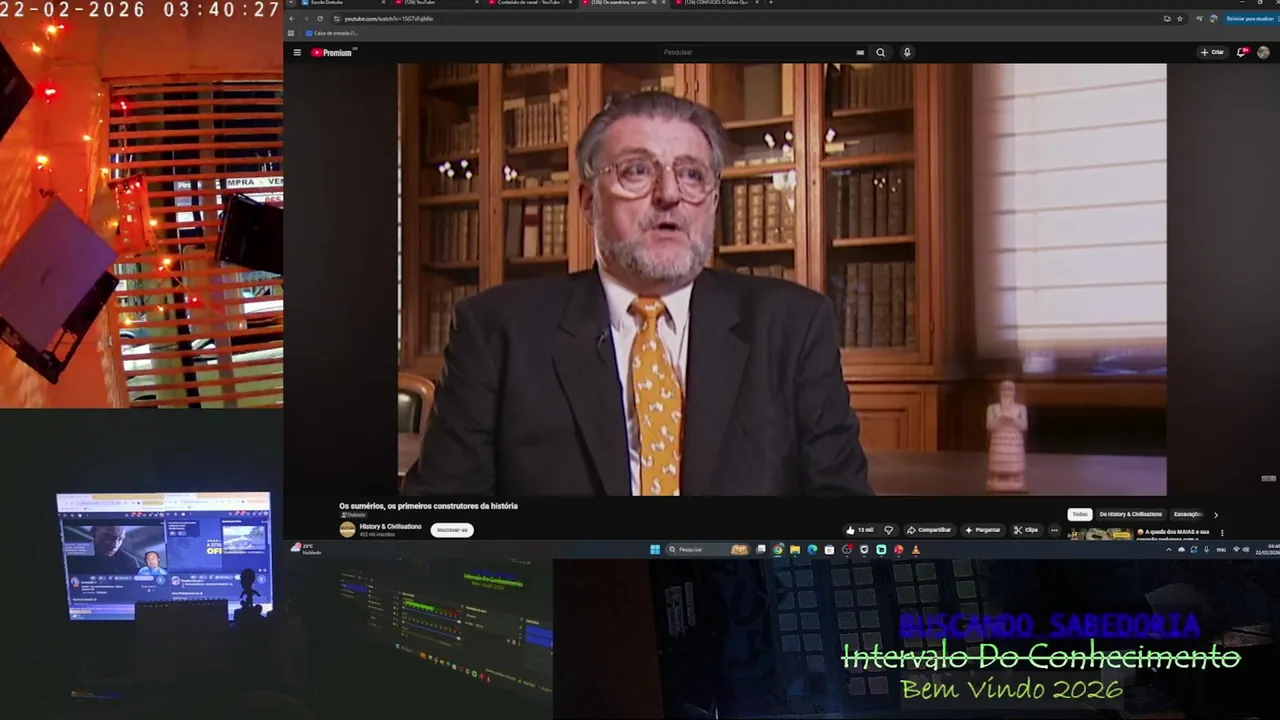
Task: Open options menu for MAIAS recommended video
Action: 1222,532
